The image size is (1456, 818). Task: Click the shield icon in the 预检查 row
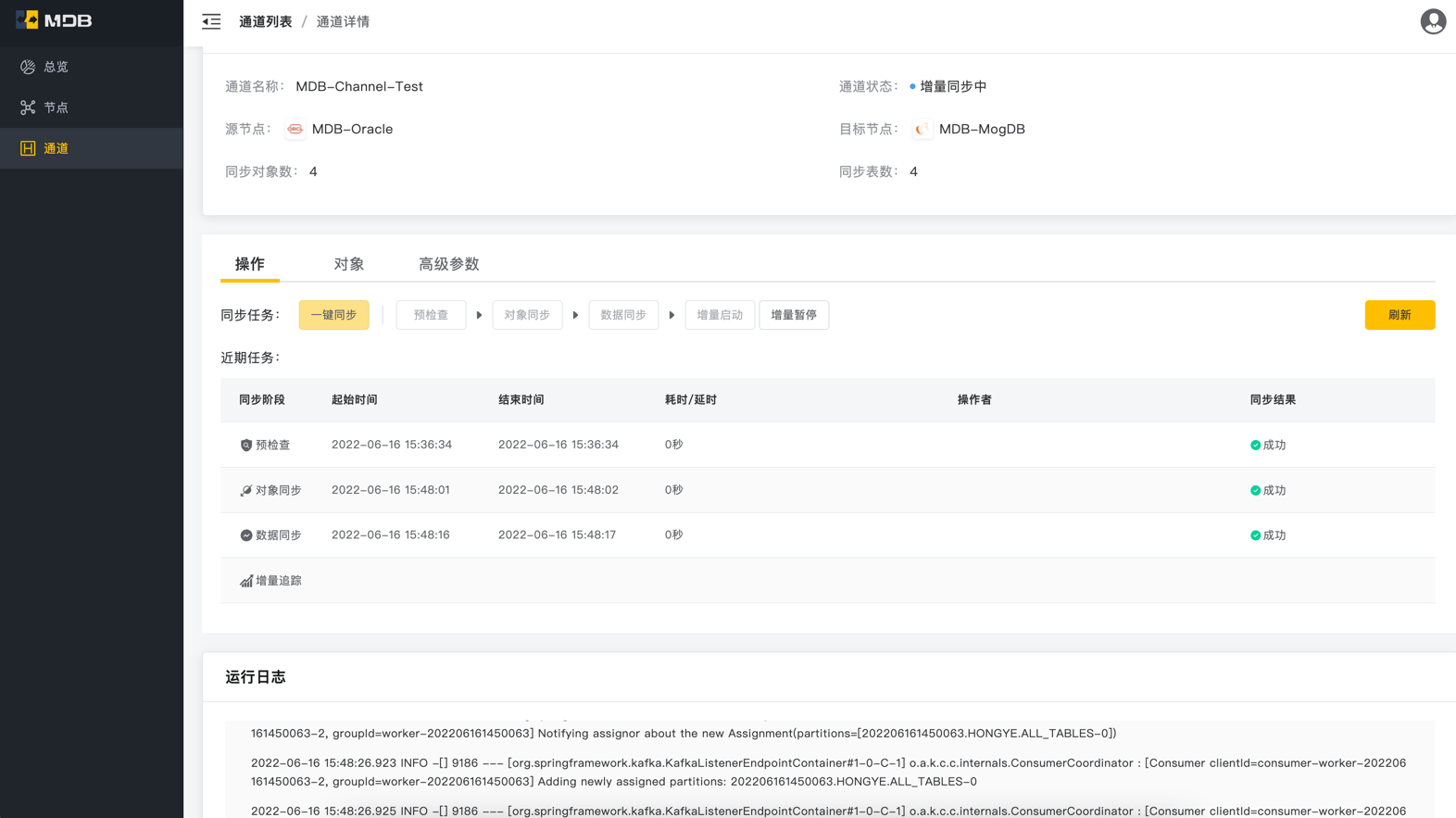(246, 446)
